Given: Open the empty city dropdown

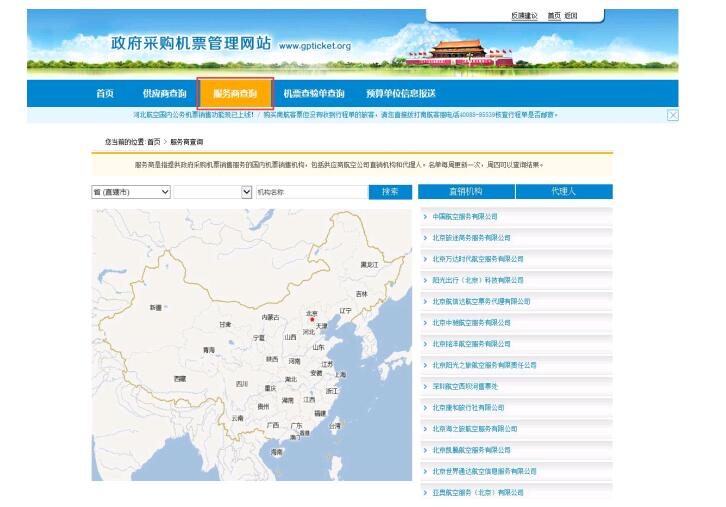Looking at the screenshot, I should coord(212,192).
